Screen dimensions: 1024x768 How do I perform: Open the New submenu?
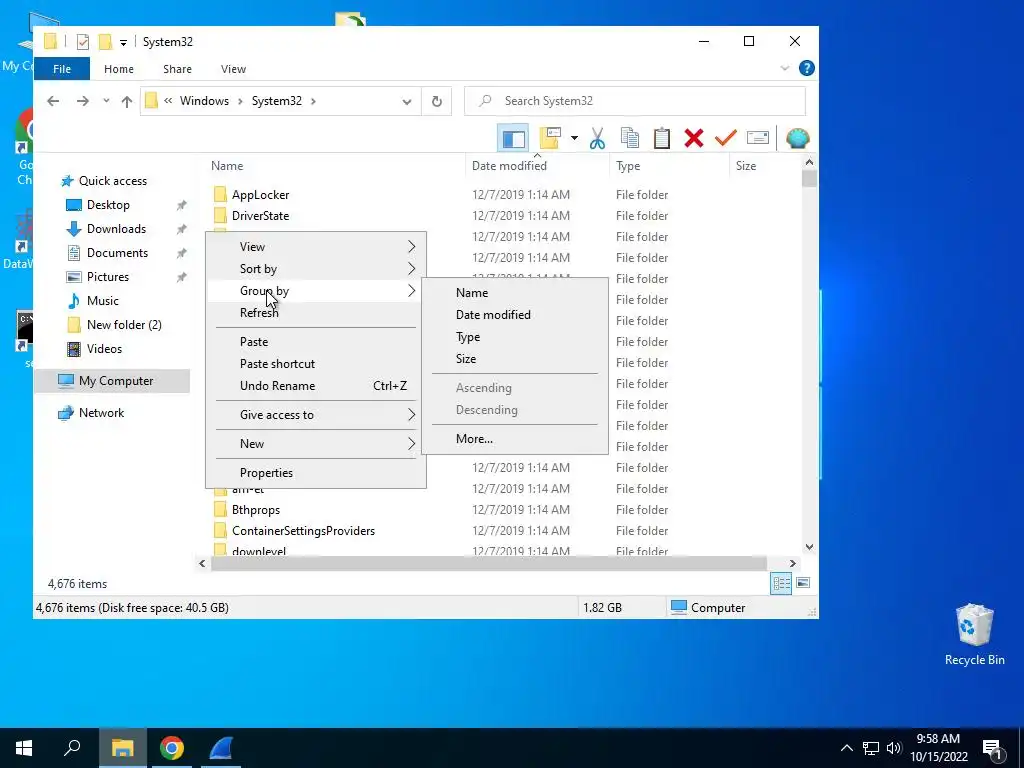(x=316, y=444)
